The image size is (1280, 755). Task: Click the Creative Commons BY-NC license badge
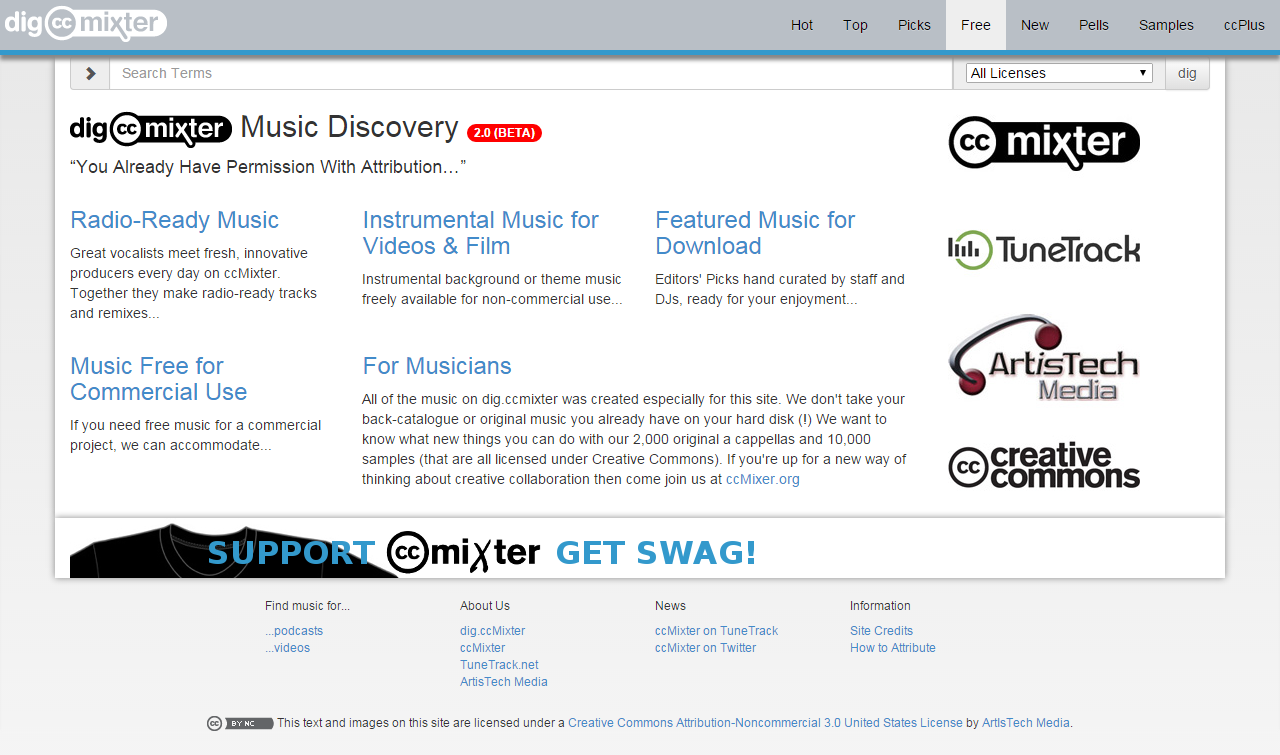point(240,723)
